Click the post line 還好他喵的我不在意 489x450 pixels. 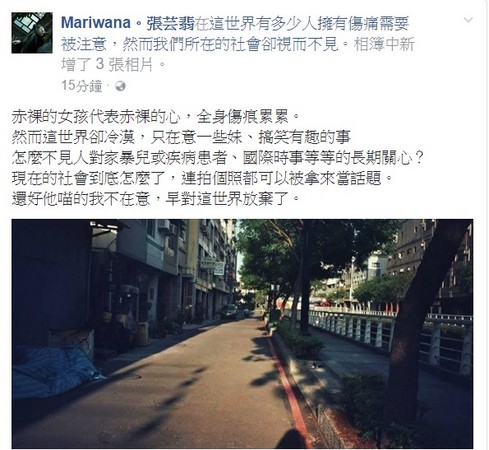156,199
